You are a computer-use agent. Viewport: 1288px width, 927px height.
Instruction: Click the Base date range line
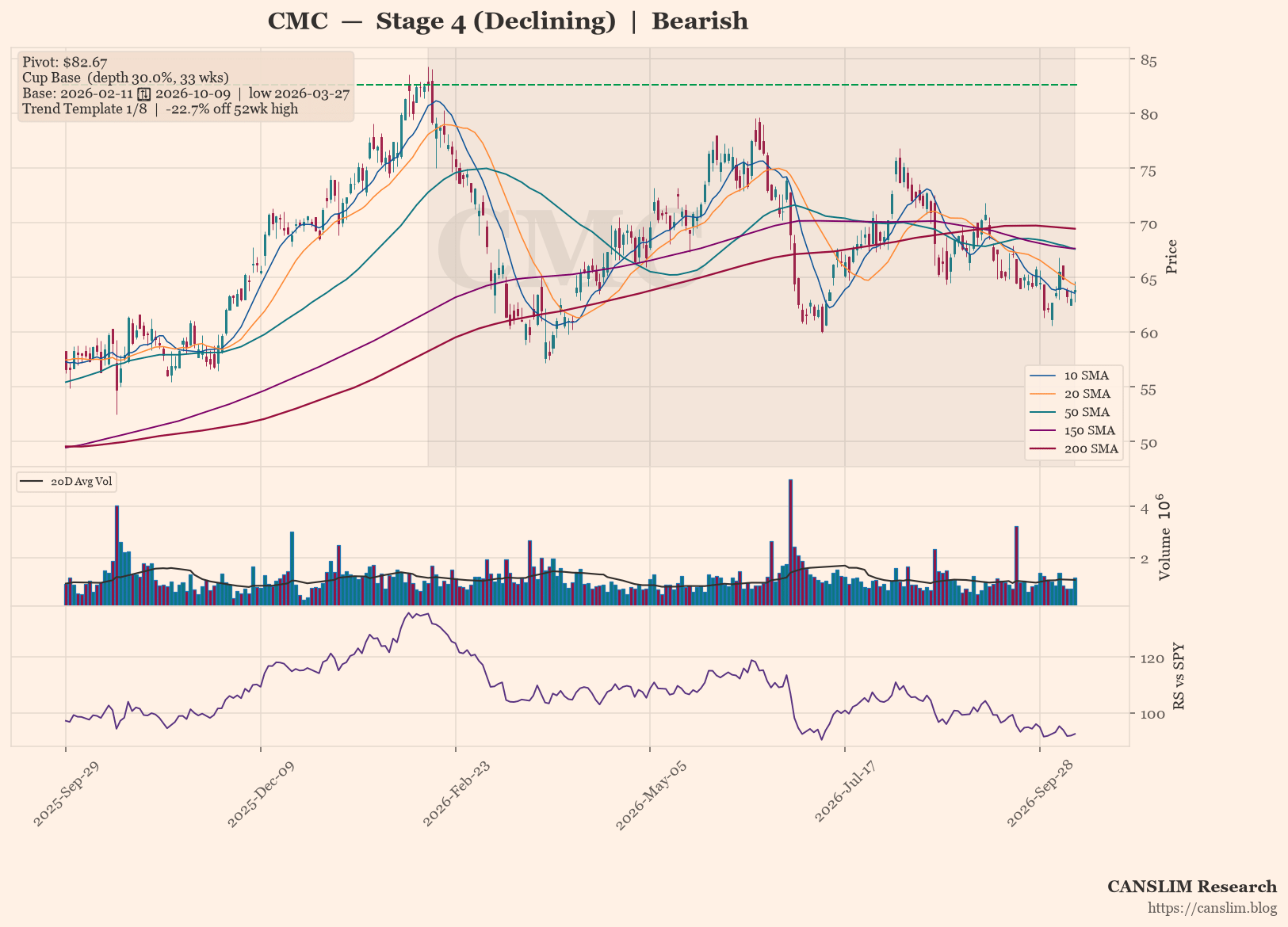click(186, 93)
